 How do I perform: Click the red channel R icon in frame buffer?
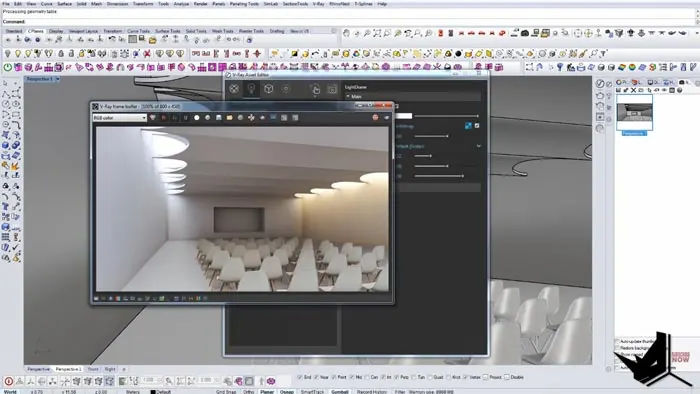[x=164, y=118]
